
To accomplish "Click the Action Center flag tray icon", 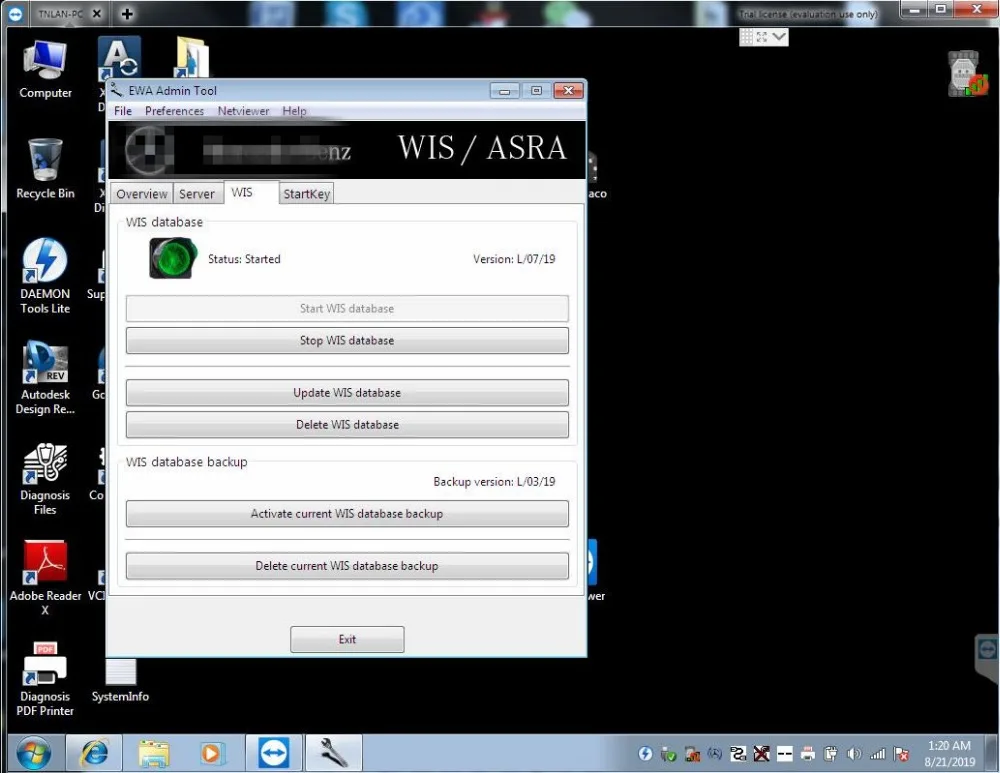I will coord(901,754).
